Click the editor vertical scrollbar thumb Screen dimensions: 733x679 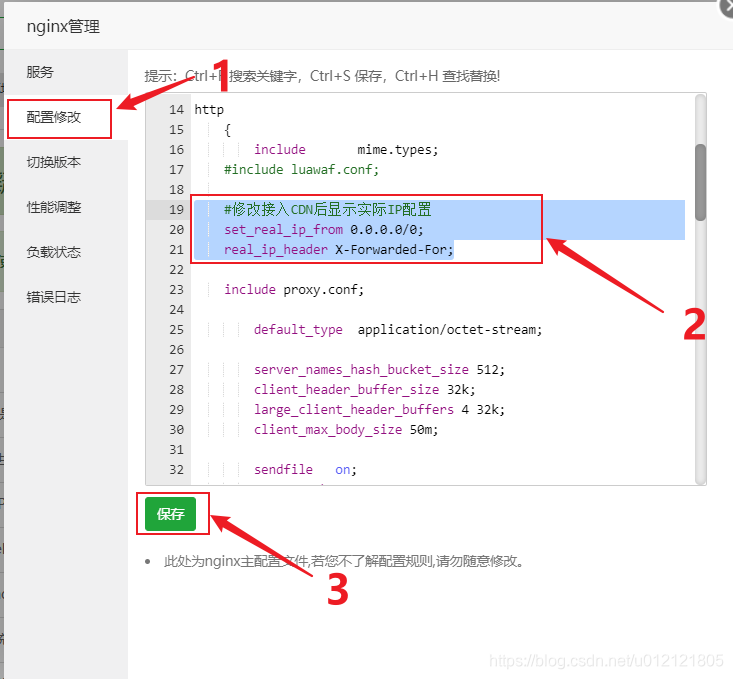[x=700, y=182]
